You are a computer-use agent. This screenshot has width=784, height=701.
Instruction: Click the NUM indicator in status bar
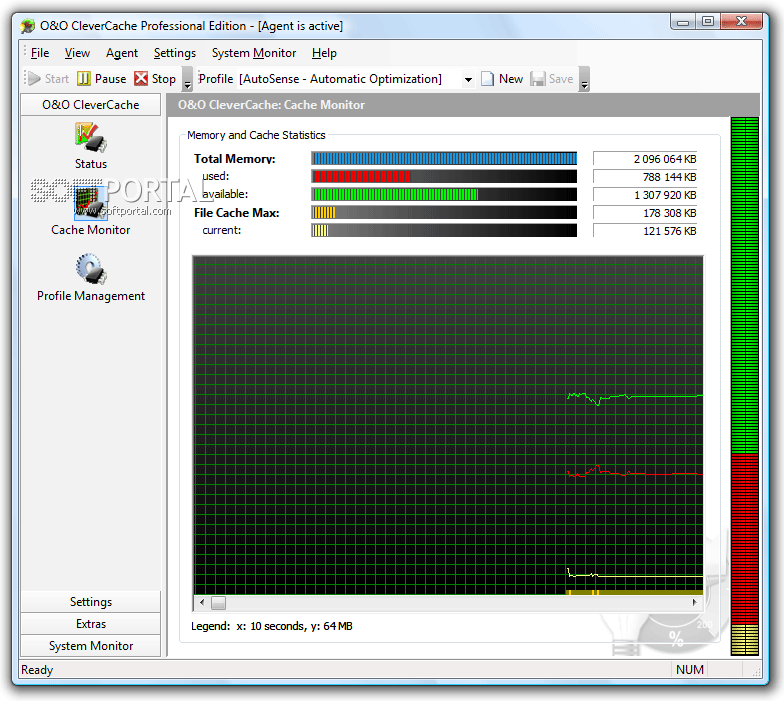pyautogui.click(x=690, y=670)
